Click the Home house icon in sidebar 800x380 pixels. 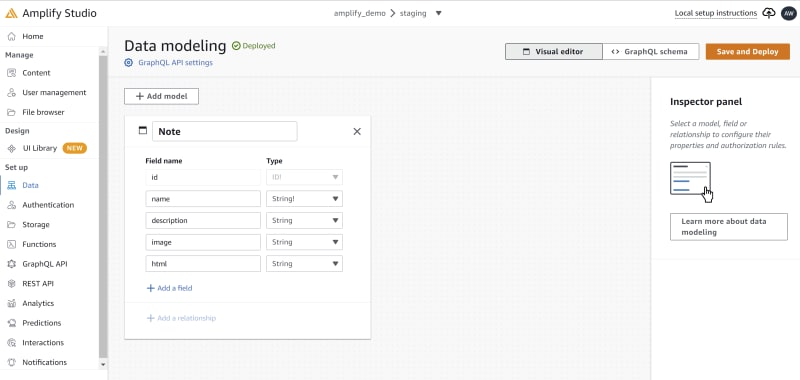tap(12, 37)
